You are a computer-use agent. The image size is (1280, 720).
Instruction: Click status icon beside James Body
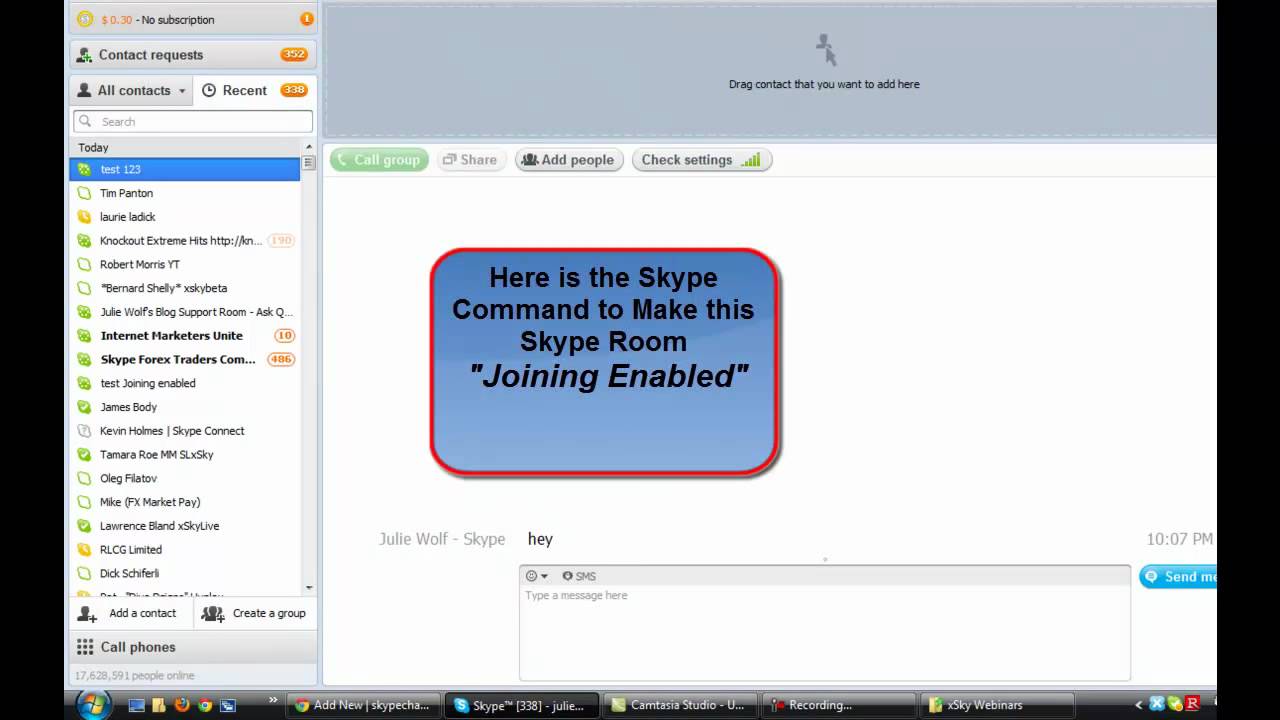(x=84, y=407)
